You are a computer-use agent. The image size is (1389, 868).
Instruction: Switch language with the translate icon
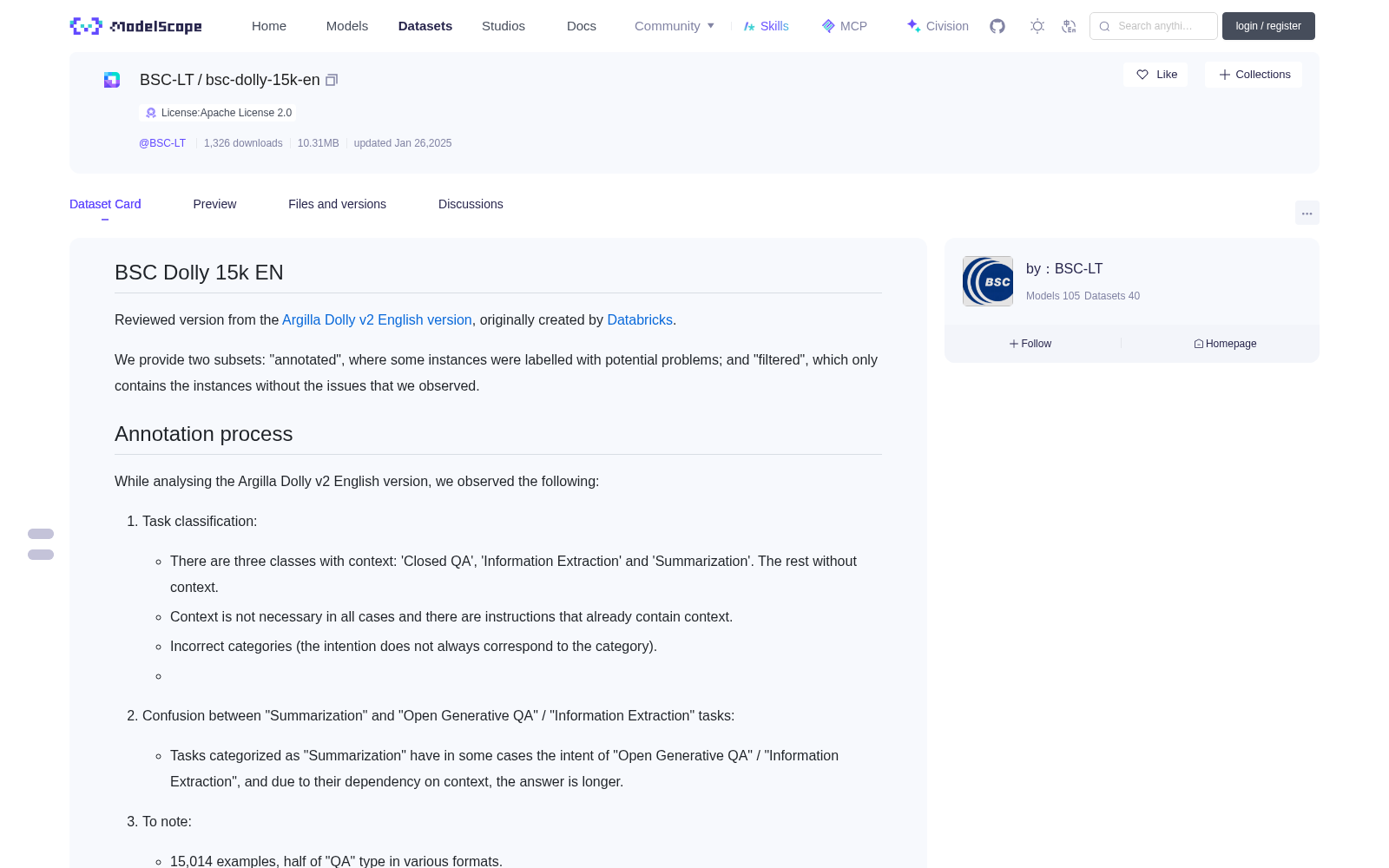[1069, 26]
